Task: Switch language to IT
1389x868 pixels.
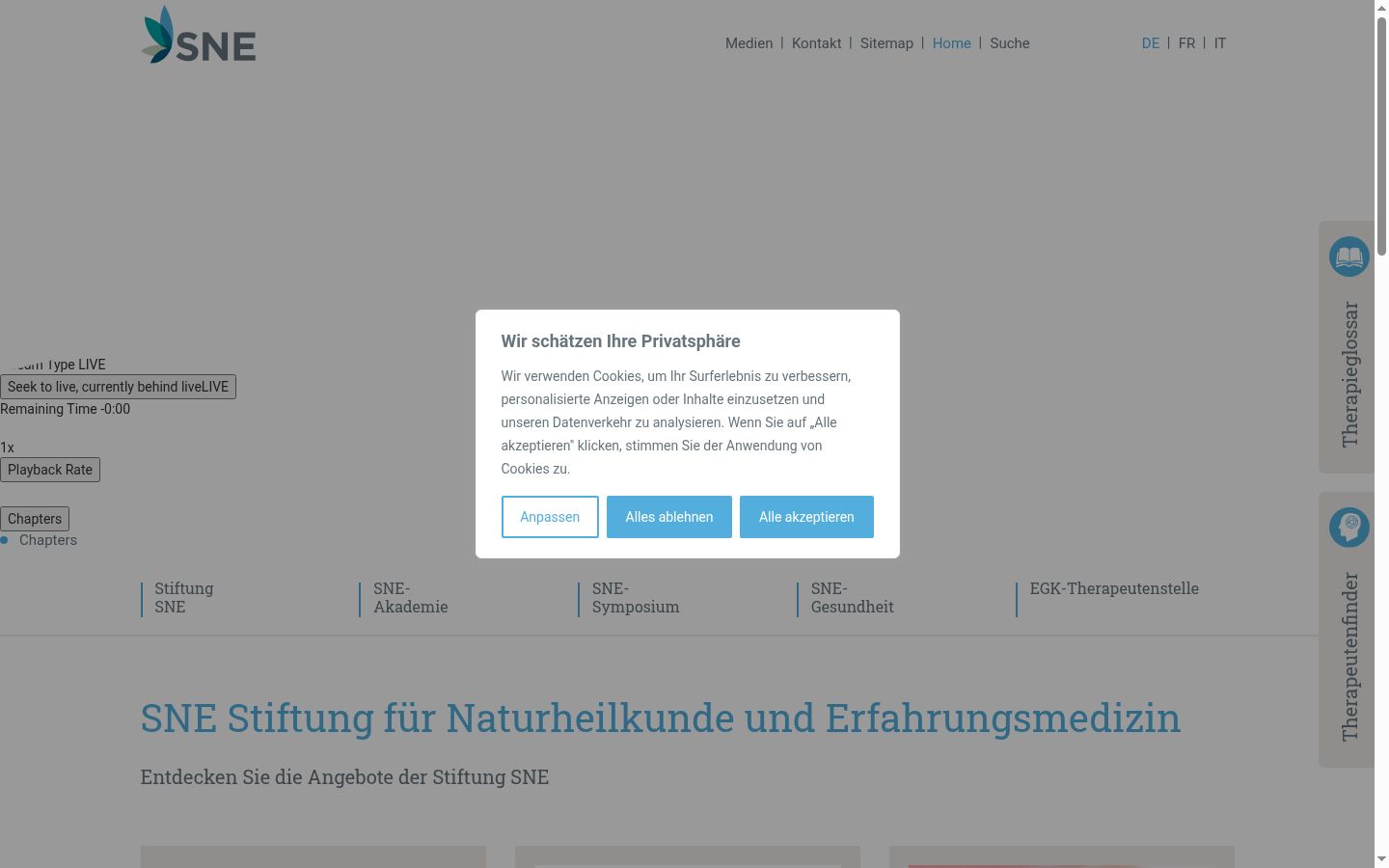Action: (1219, 43)
